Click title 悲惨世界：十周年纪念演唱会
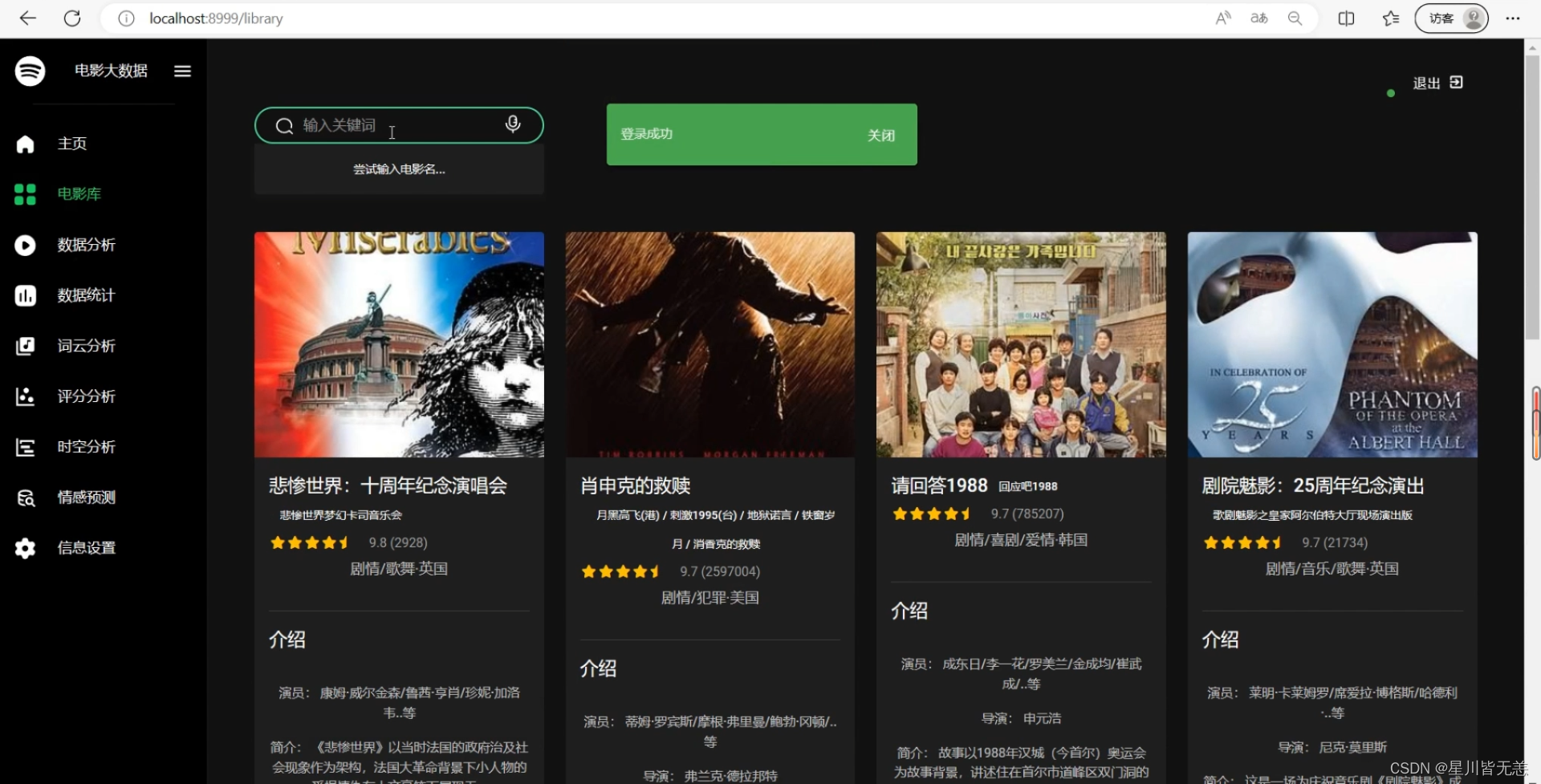 tap(388, 485)
